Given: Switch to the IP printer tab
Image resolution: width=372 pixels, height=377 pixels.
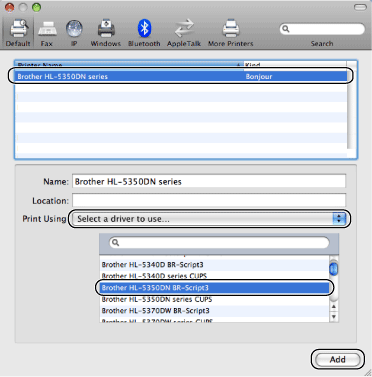Looking at the screenshot, I should [x=74, y=32].
